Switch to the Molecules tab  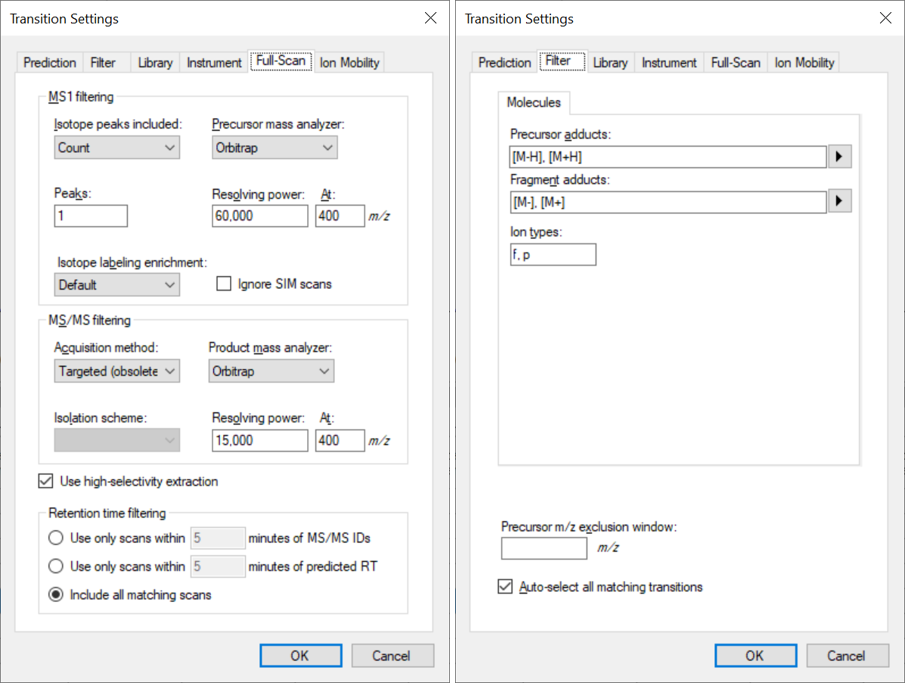point(533,102)
